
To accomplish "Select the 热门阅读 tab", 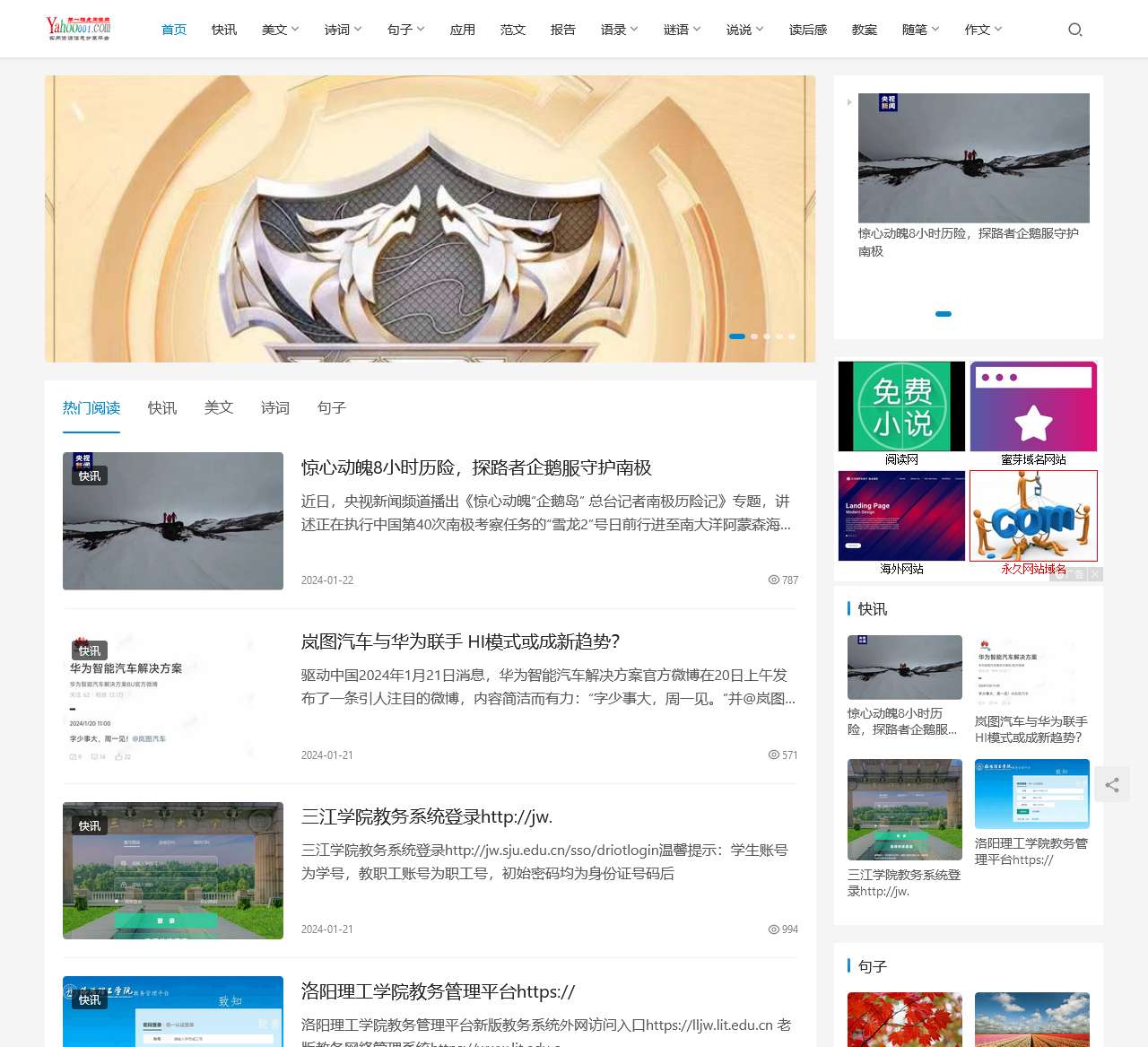I will (x=91, y=408).
